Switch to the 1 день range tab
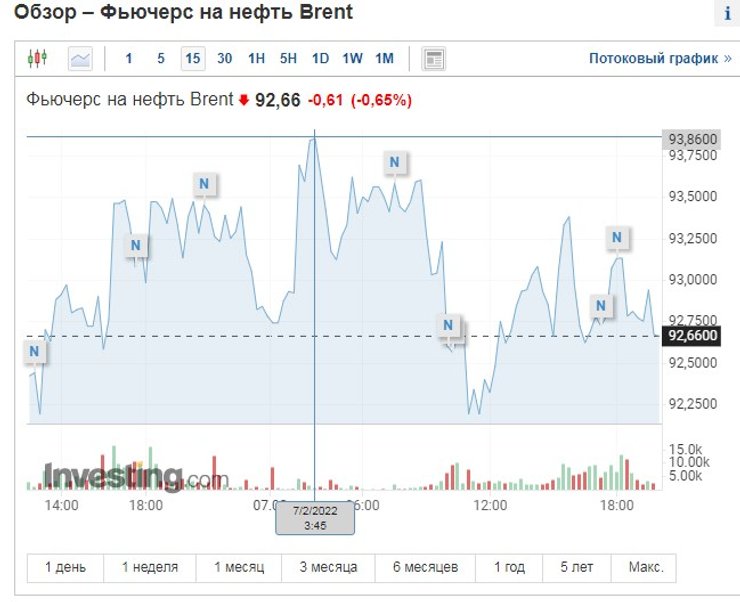The width and height of the screenshot is (740, 602). coord(65,567)
